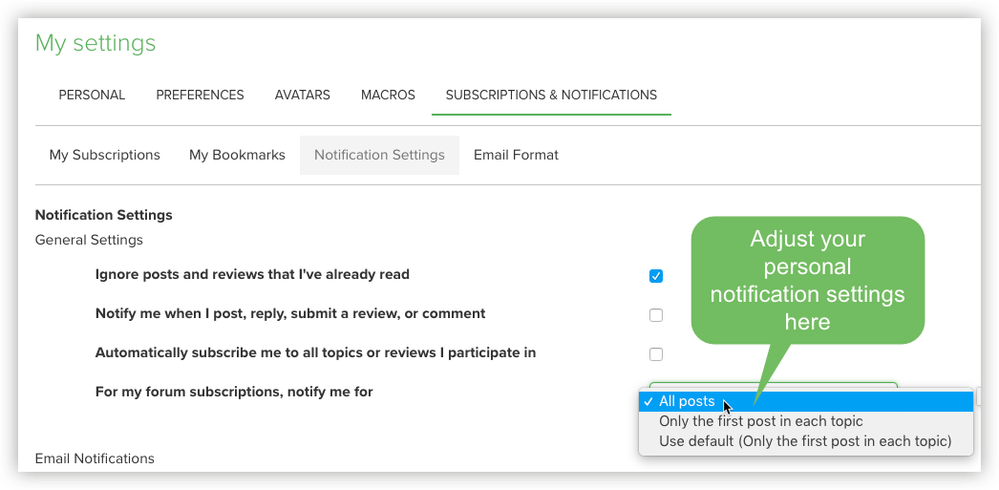Screen dimensions: 999x490
Task: Select the 'Use default' dropdown option
Action: (x=804, y=441)
